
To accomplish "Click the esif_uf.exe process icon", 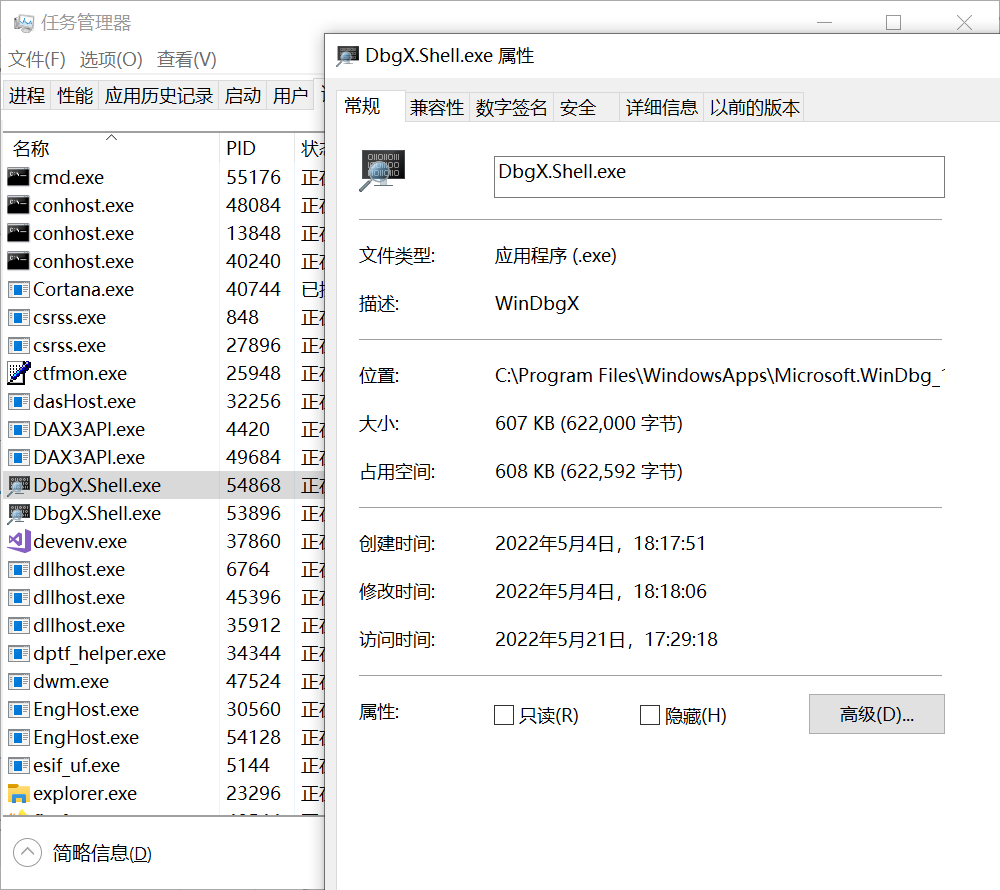I will [18, 765].
